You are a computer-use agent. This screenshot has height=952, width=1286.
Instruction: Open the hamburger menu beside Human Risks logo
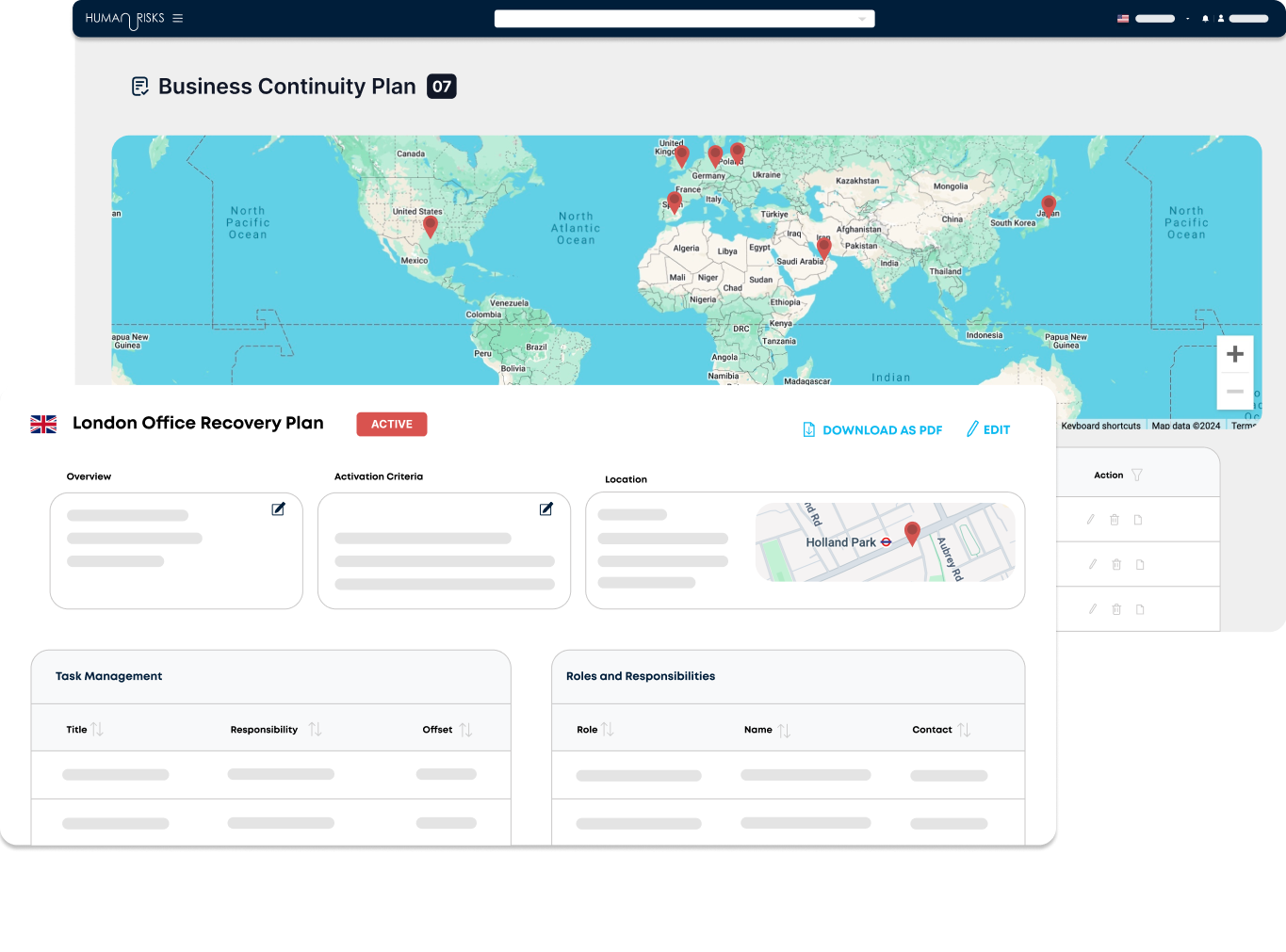177,18
